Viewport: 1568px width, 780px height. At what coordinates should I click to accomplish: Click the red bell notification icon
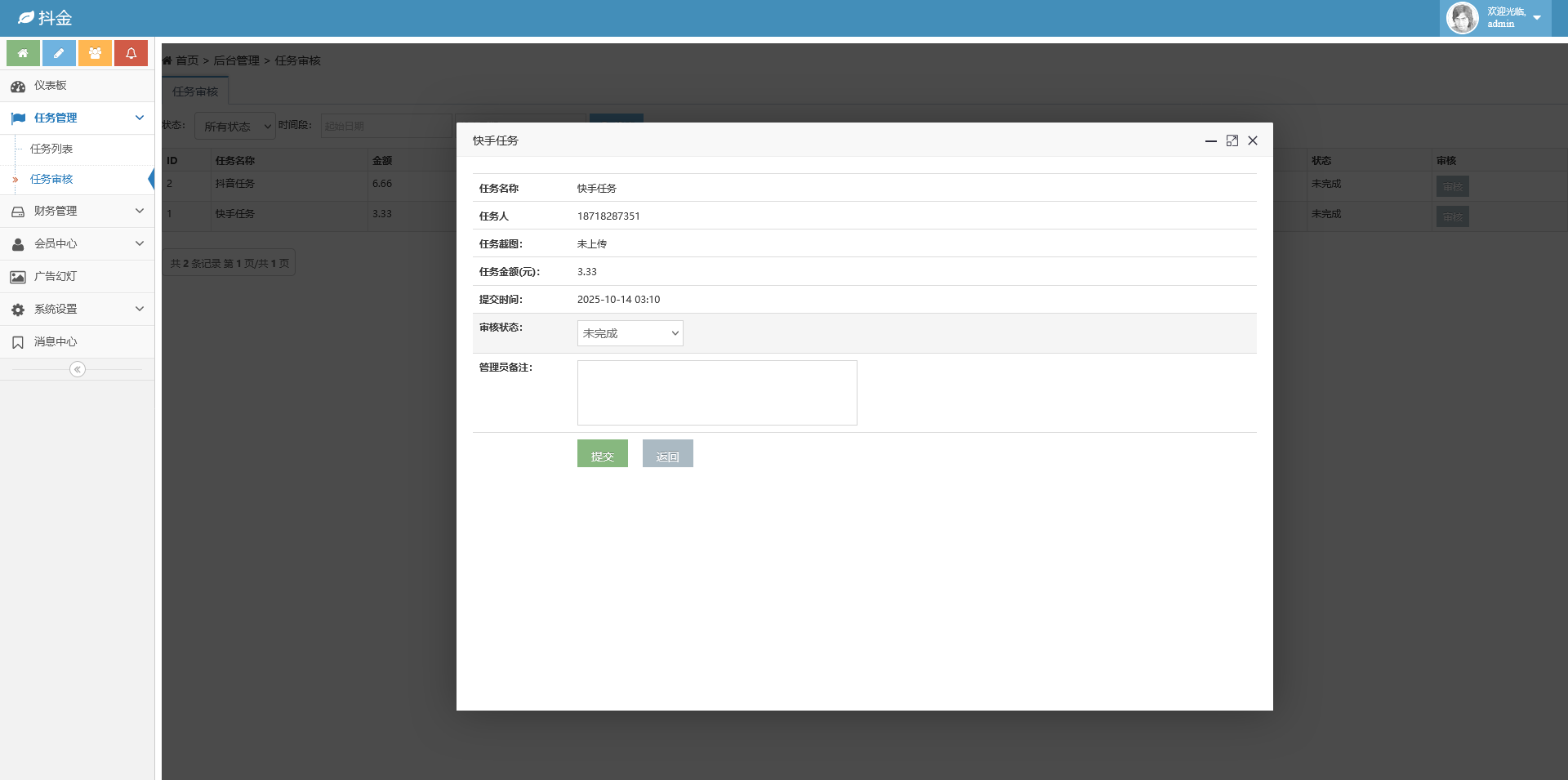point(131,53)
